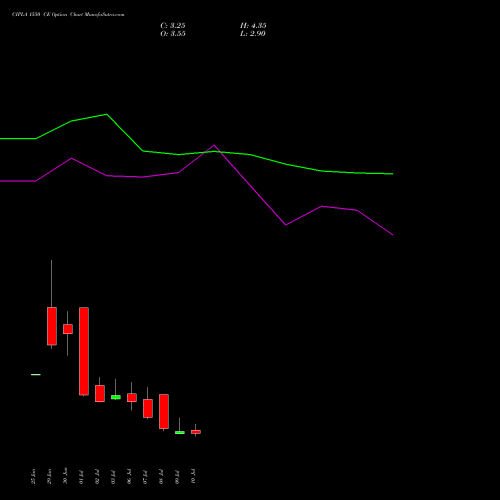Click the chart title text CIPLA 1550 CE Options
The width and height of the screenshot is (500, 500).
pos(40,15)
